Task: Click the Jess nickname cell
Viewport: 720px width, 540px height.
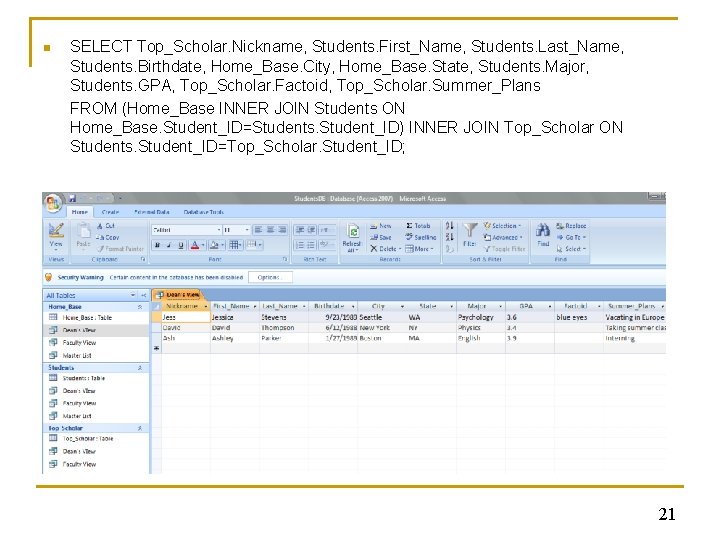Action: (x=186, y=317)
